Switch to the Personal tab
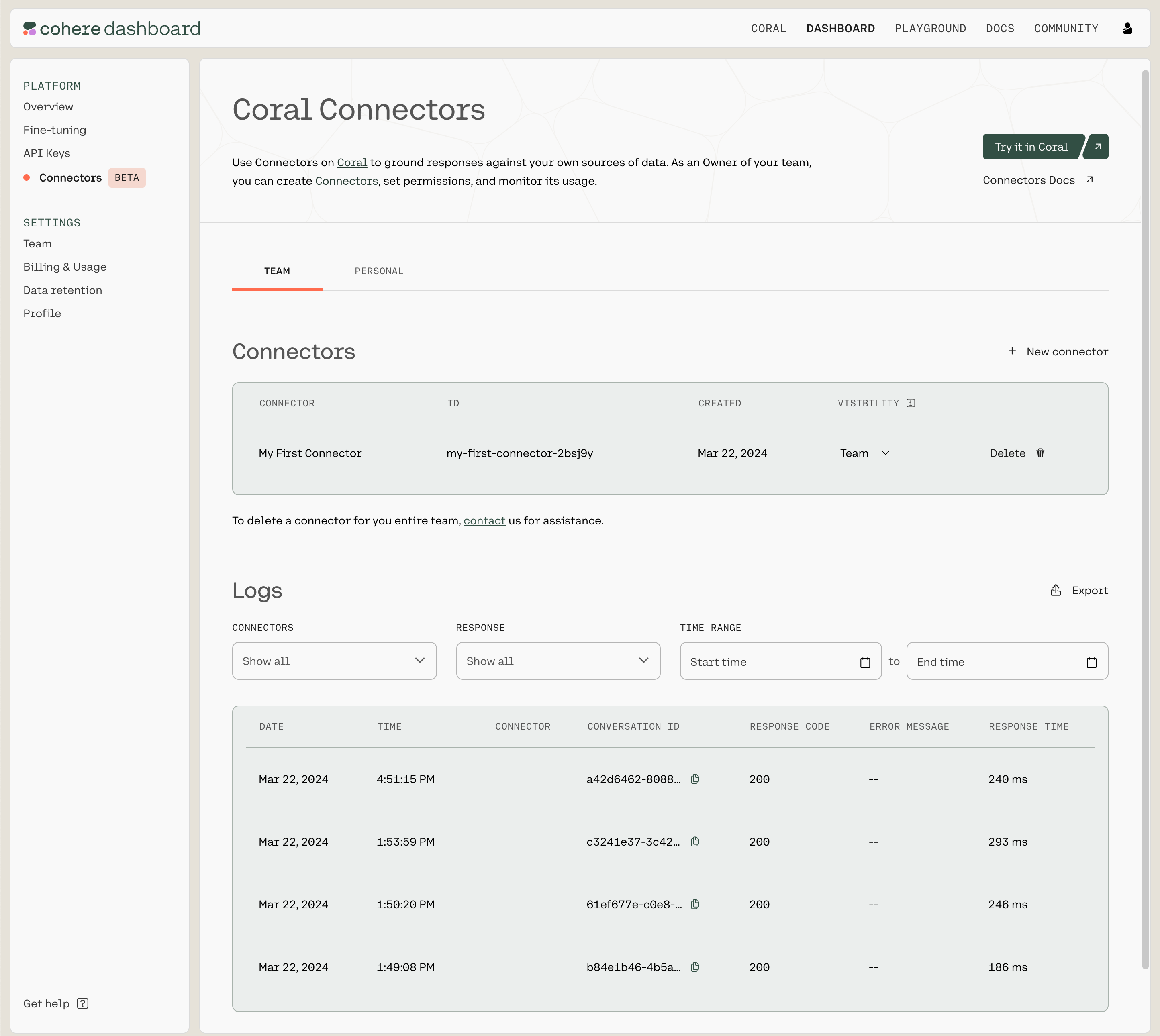 (379, 271)
